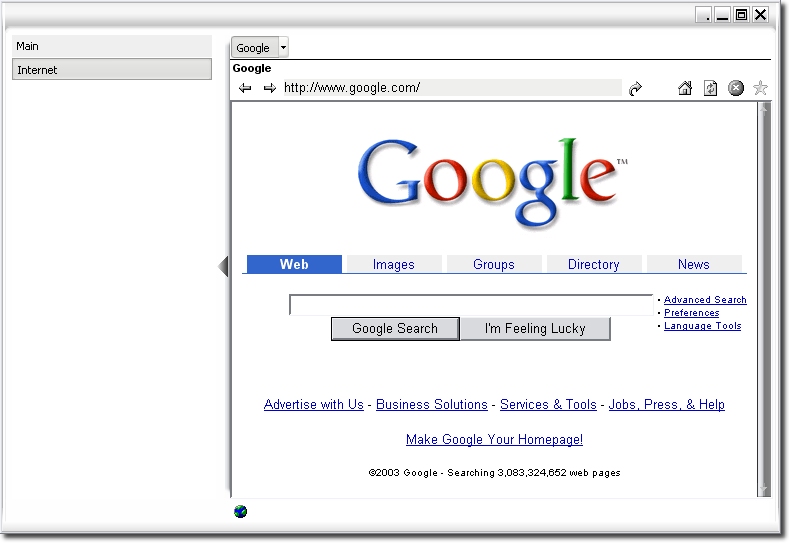
Task: Click the I'm Feeling Lucky button
Action: 535,329
